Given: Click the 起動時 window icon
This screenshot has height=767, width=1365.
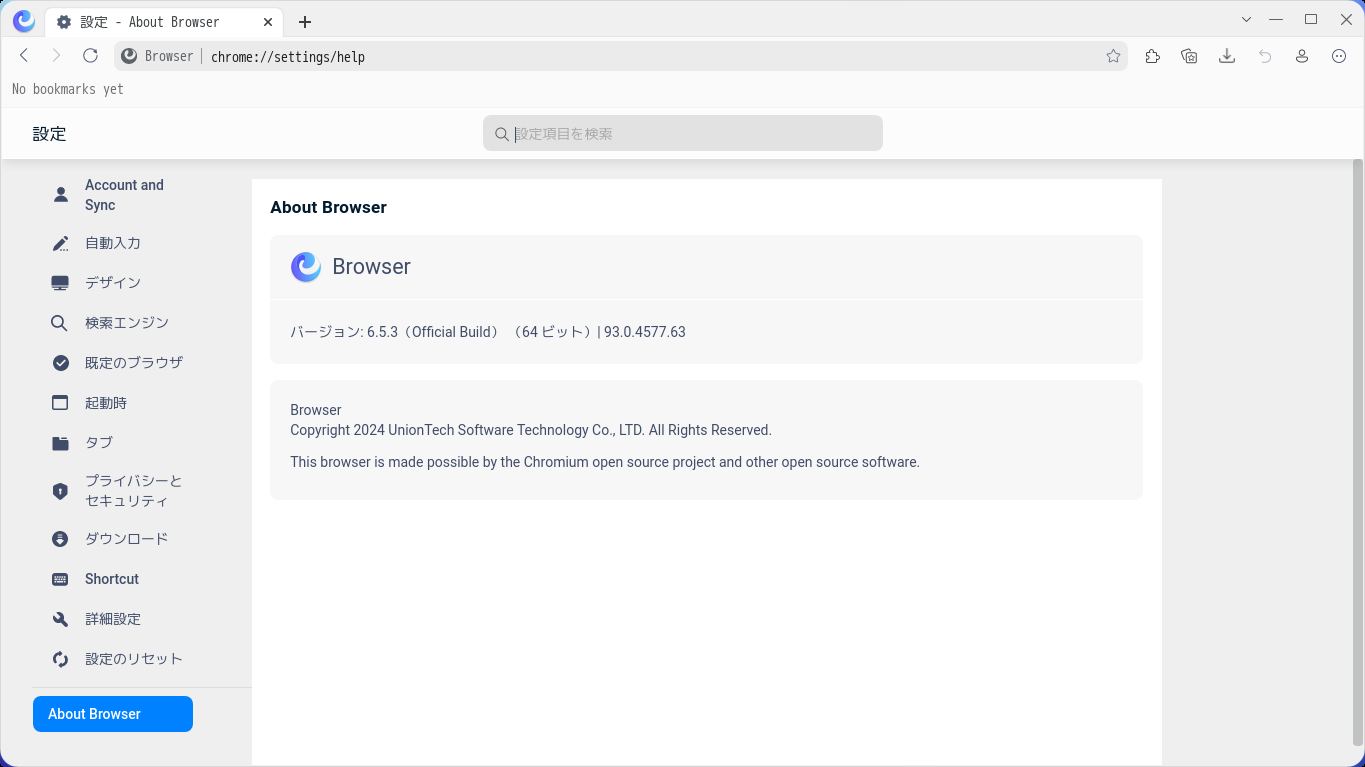Looking at the screenshot, I should tap(61, 403).
